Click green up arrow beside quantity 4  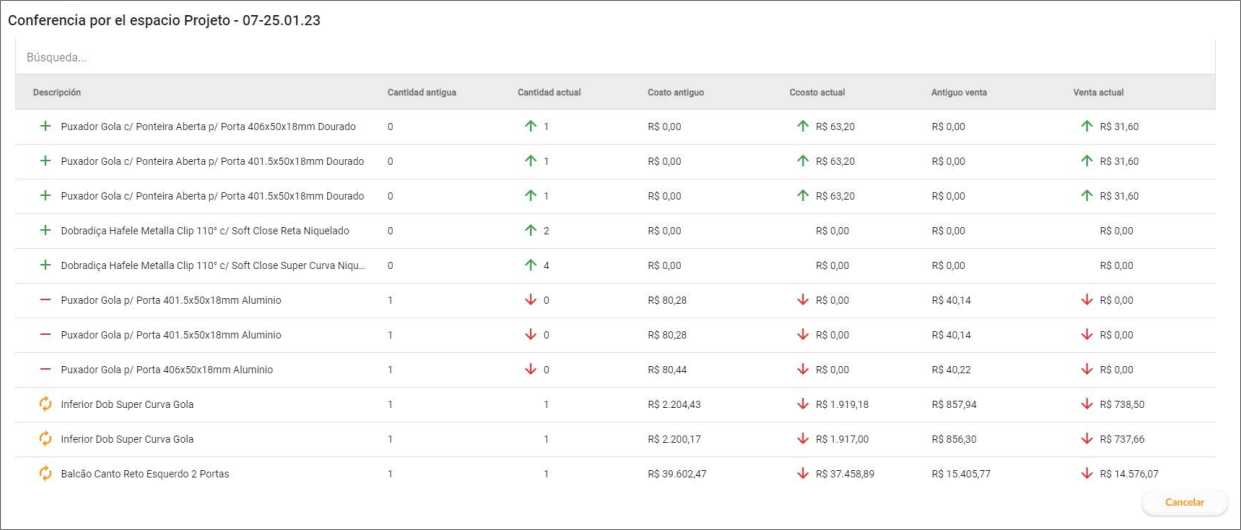tap(531, 266)
